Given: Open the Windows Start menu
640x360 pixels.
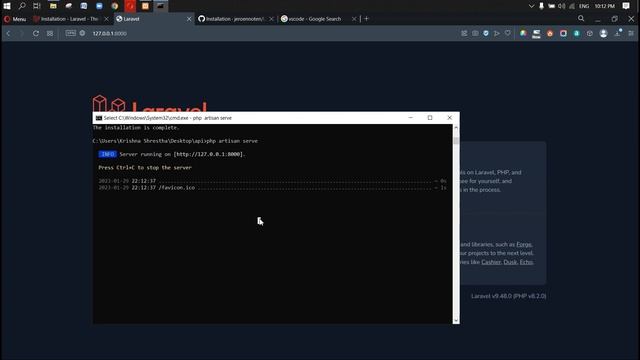Looking at the screenshot, I should pos(7,6).
